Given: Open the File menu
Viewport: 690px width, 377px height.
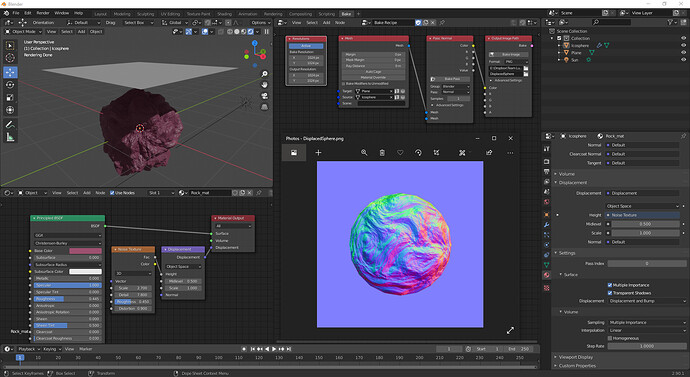Looking at the screenshot, I should (16, 13).
